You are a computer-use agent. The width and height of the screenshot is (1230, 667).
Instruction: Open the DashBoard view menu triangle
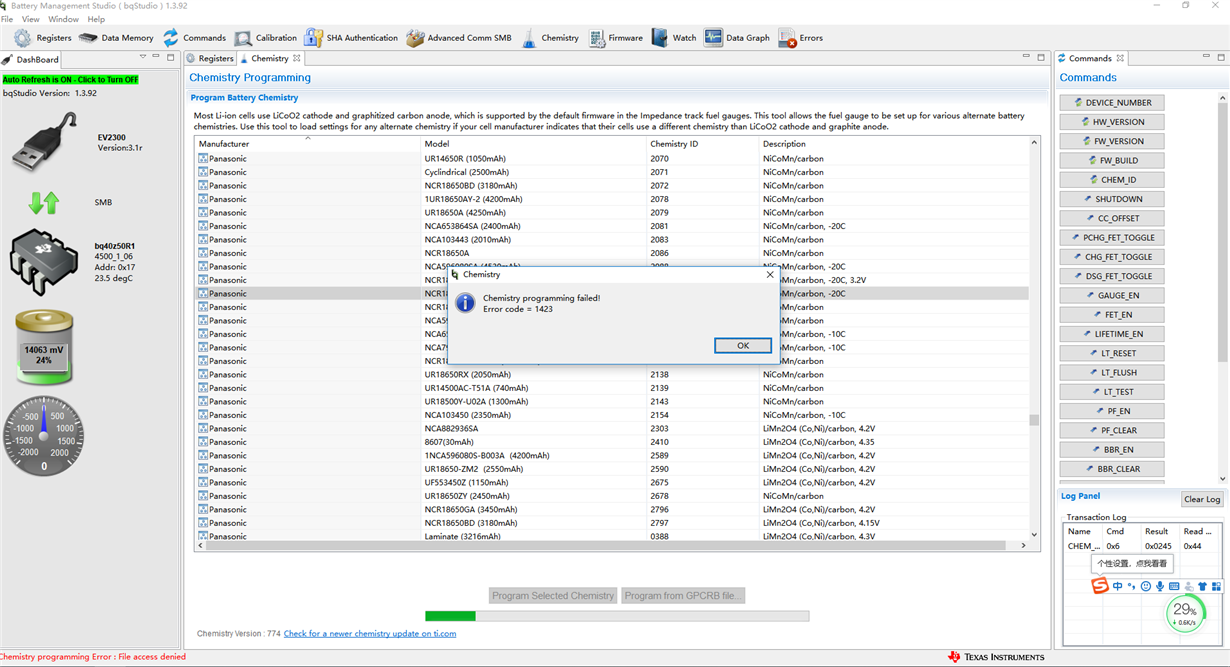coord(143,57)
